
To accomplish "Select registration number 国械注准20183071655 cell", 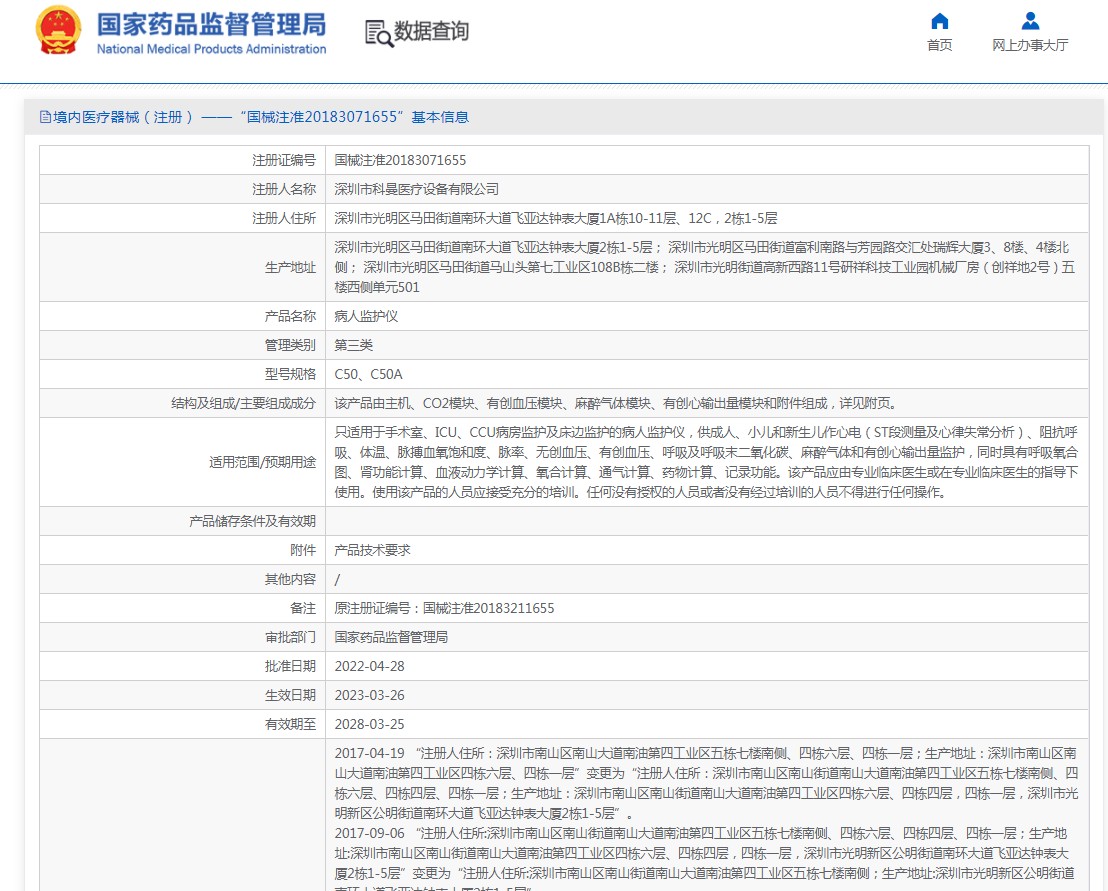I will 400,160.
